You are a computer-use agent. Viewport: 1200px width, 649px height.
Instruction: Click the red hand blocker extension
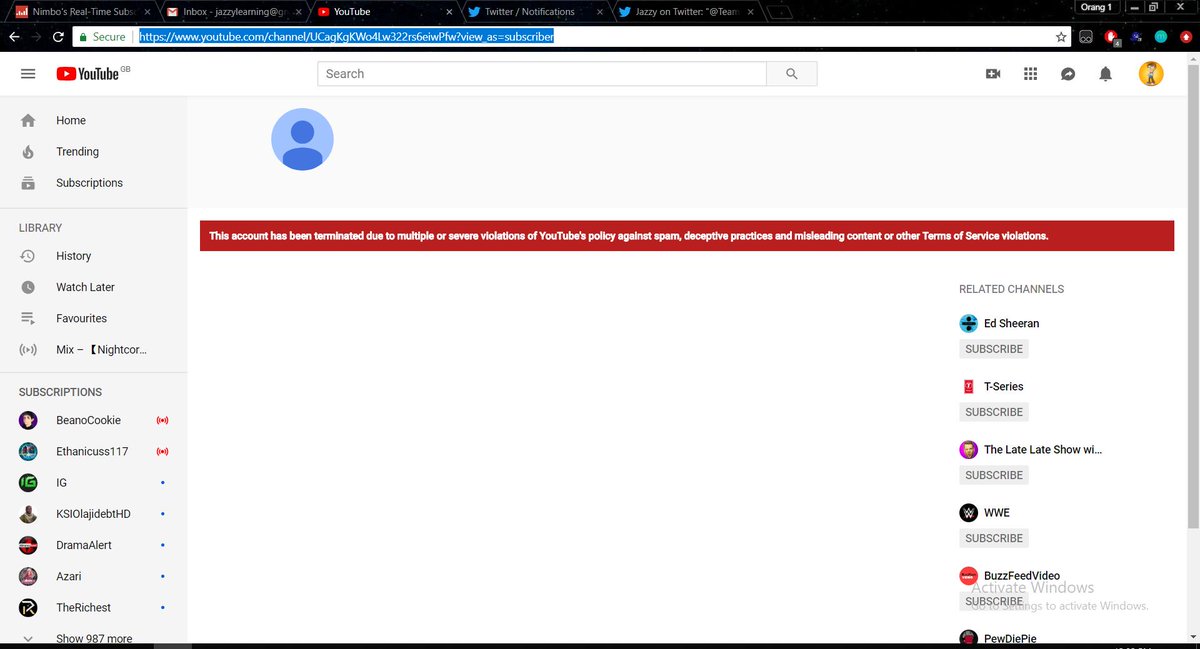pyautogui.click(x=1112, y=37)
